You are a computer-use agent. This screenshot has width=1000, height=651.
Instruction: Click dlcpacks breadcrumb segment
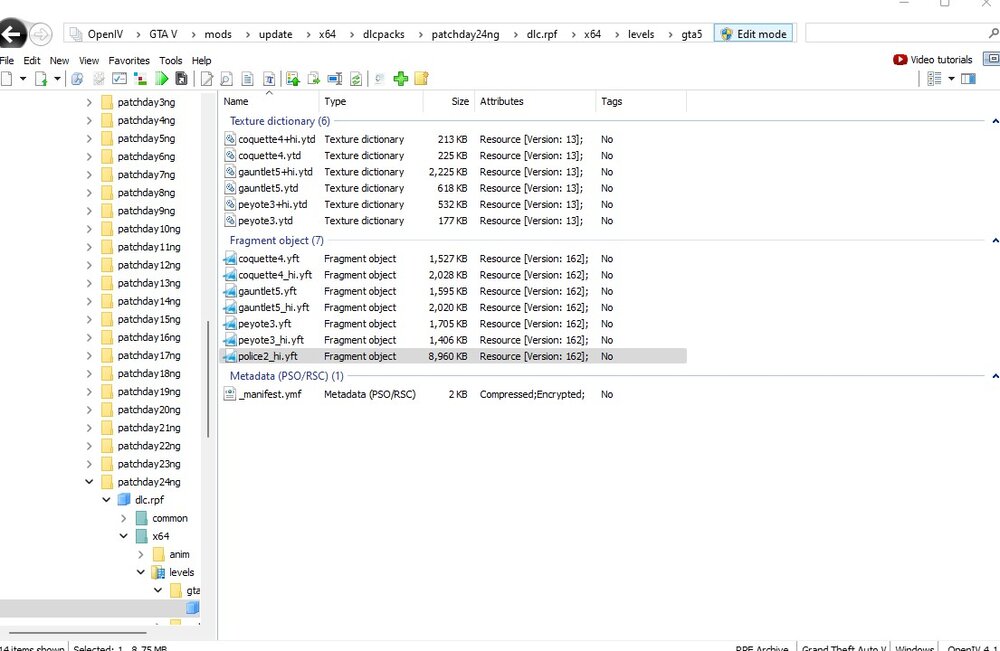coord(383,34)
